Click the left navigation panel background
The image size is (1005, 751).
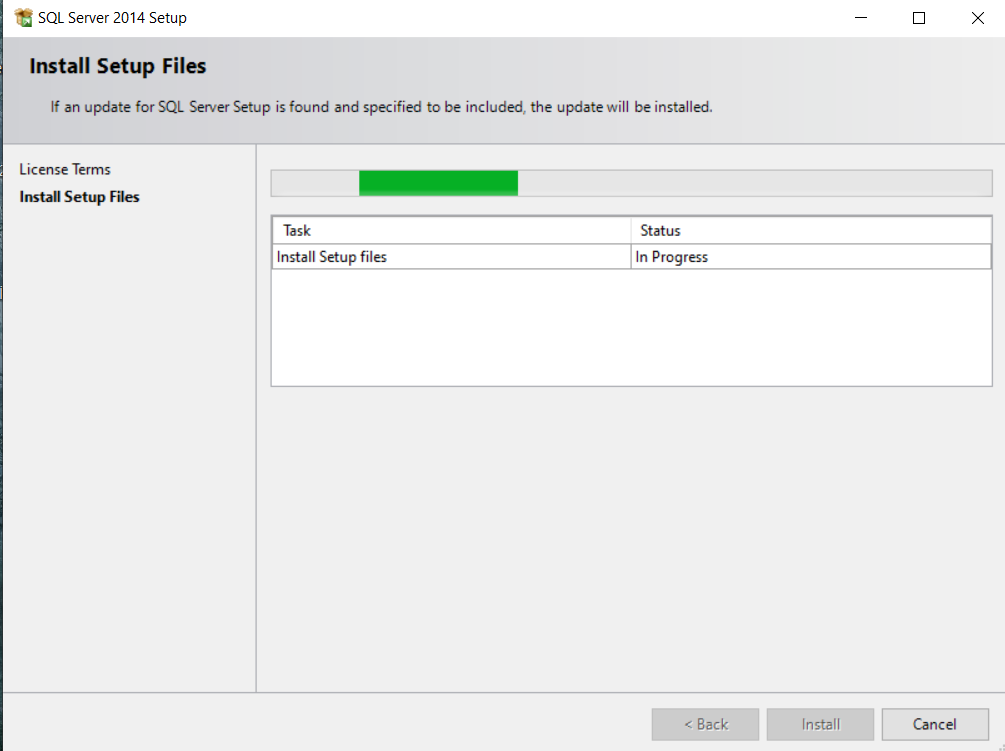[x=128, y=450]
